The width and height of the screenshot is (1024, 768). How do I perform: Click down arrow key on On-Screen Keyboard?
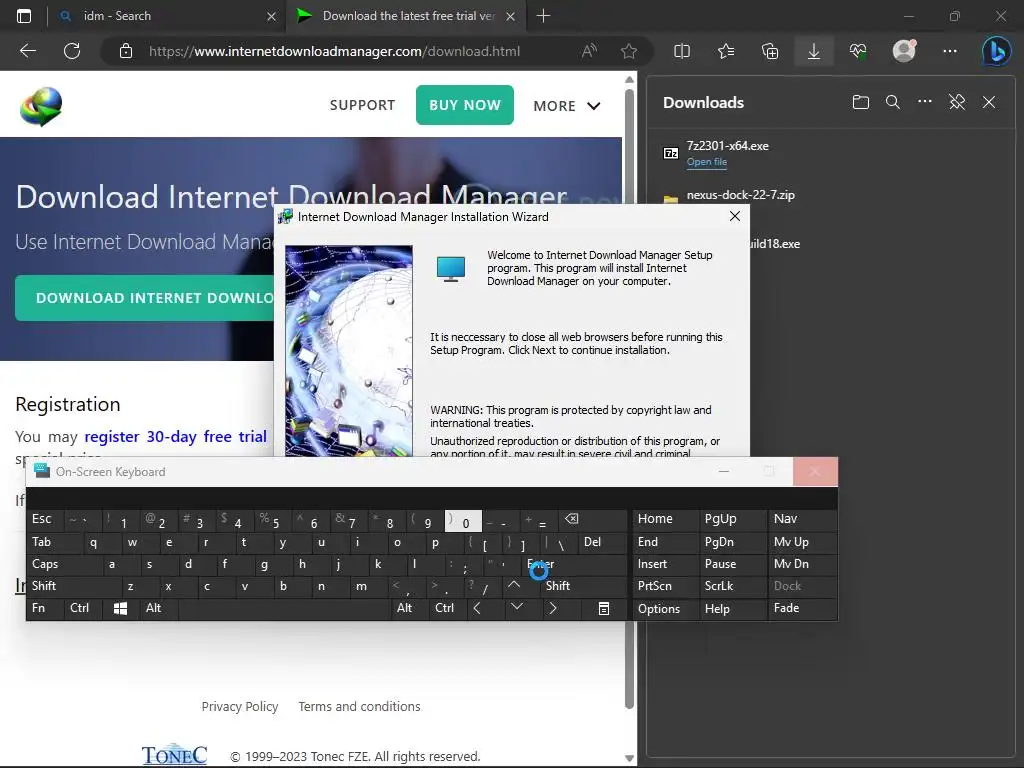tap(517, 607)
